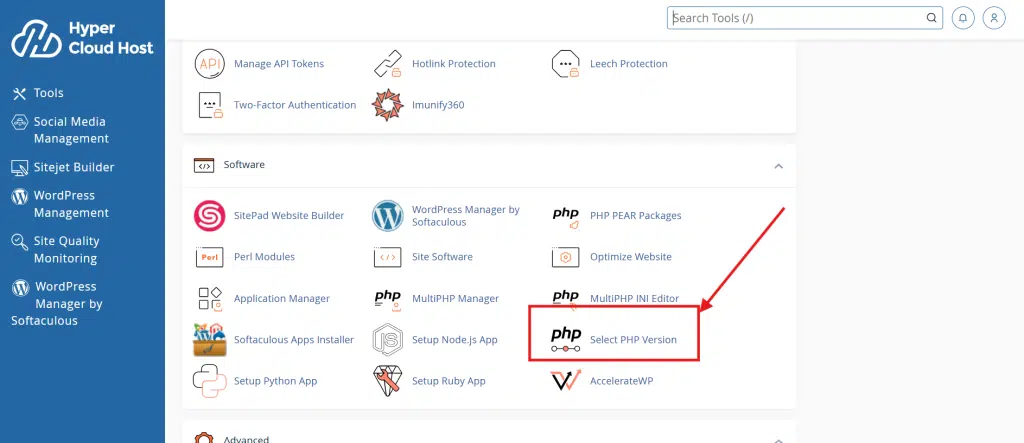The width and height of the screenshot is (1024, 443).
Task: Open the SitePad Website Builder link
Action: point(289,216)
